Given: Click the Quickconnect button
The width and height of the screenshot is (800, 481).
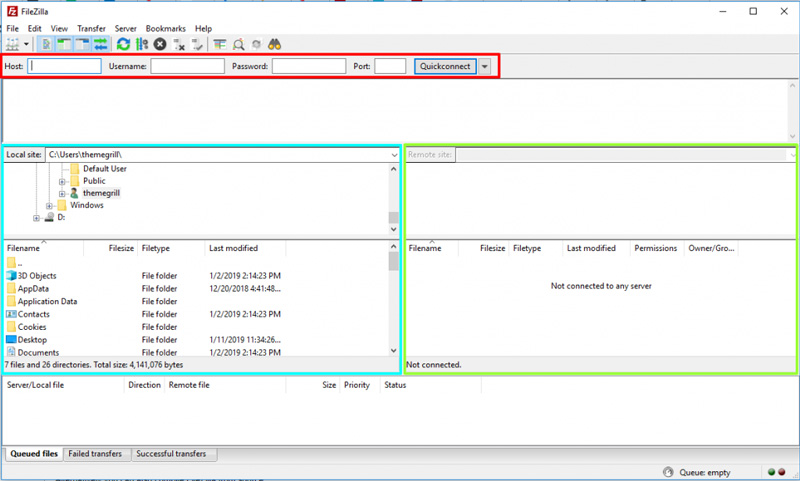Looking at the screenshot, I should [445, 66].
